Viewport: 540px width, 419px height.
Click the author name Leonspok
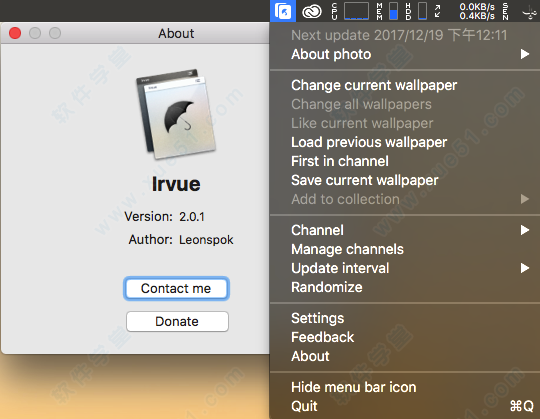(x=206, y=240)
